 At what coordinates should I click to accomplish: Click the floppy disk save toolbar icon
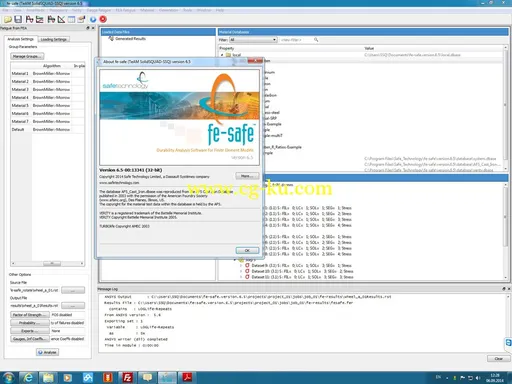(18, 19)
